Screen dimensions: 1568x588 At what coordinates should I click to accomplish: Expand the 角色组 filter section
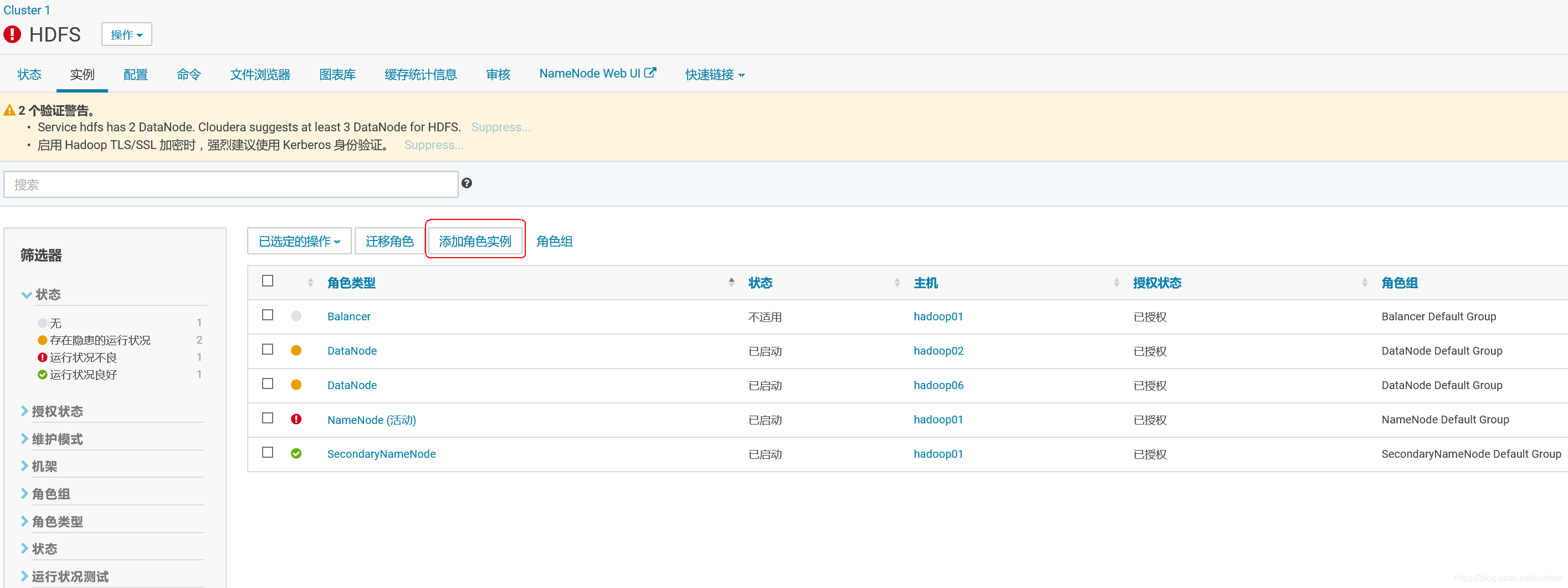click(46, 494)
